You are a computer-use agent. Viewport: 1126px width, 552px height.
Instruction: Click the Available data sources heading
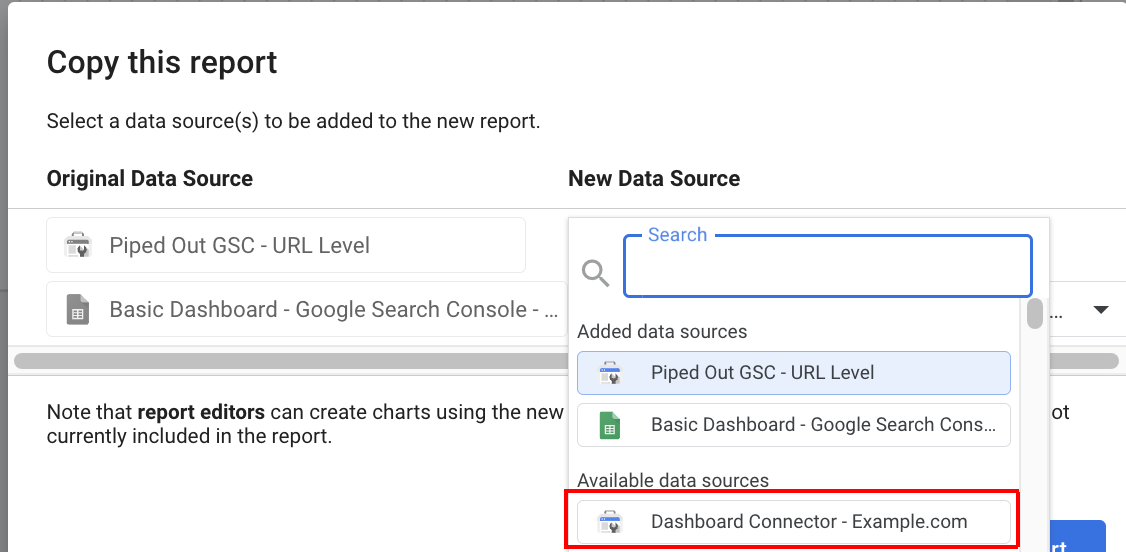(x=673, y=480)
